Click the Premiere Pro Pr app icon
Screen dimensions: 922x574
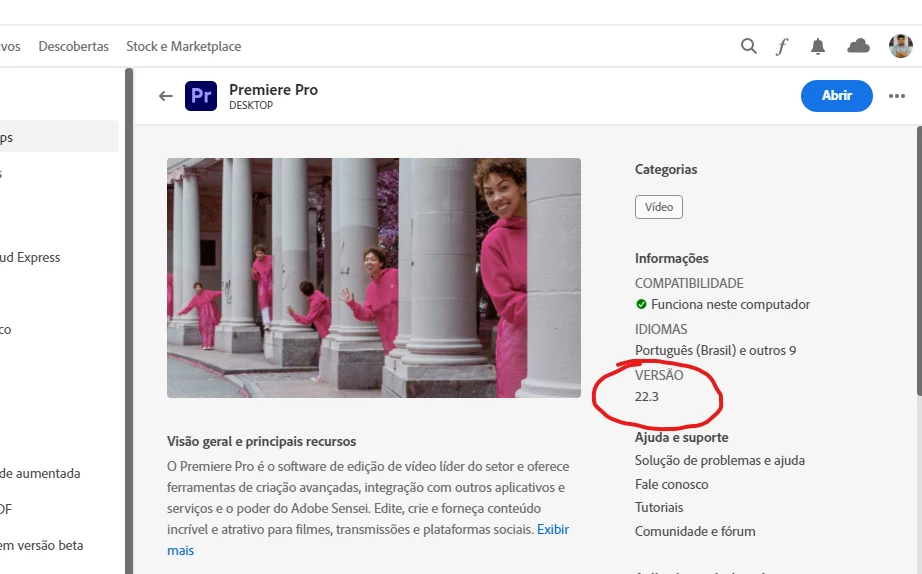pyautogui.click(x=201, y=96)
